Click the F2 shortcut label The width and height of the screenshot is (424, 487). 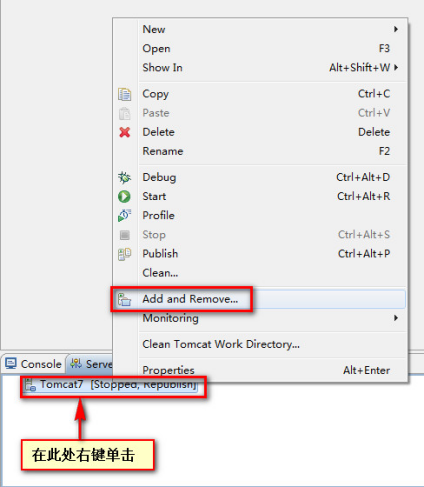click(384, 151)
